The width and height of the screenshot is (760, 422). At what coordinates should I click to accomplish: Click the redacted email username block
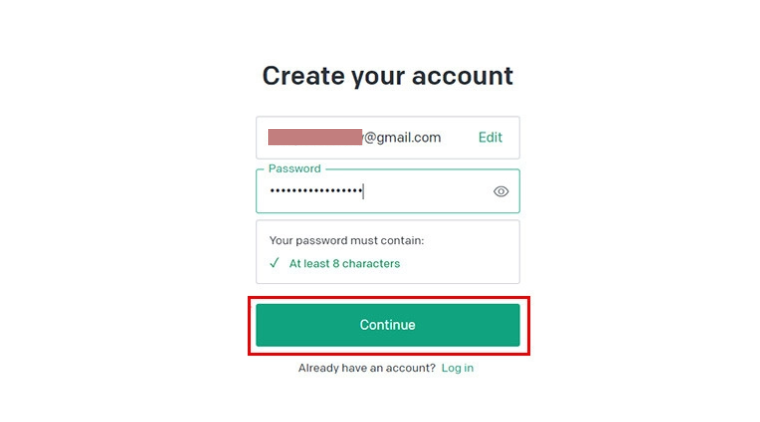click(x=315, y=137)
